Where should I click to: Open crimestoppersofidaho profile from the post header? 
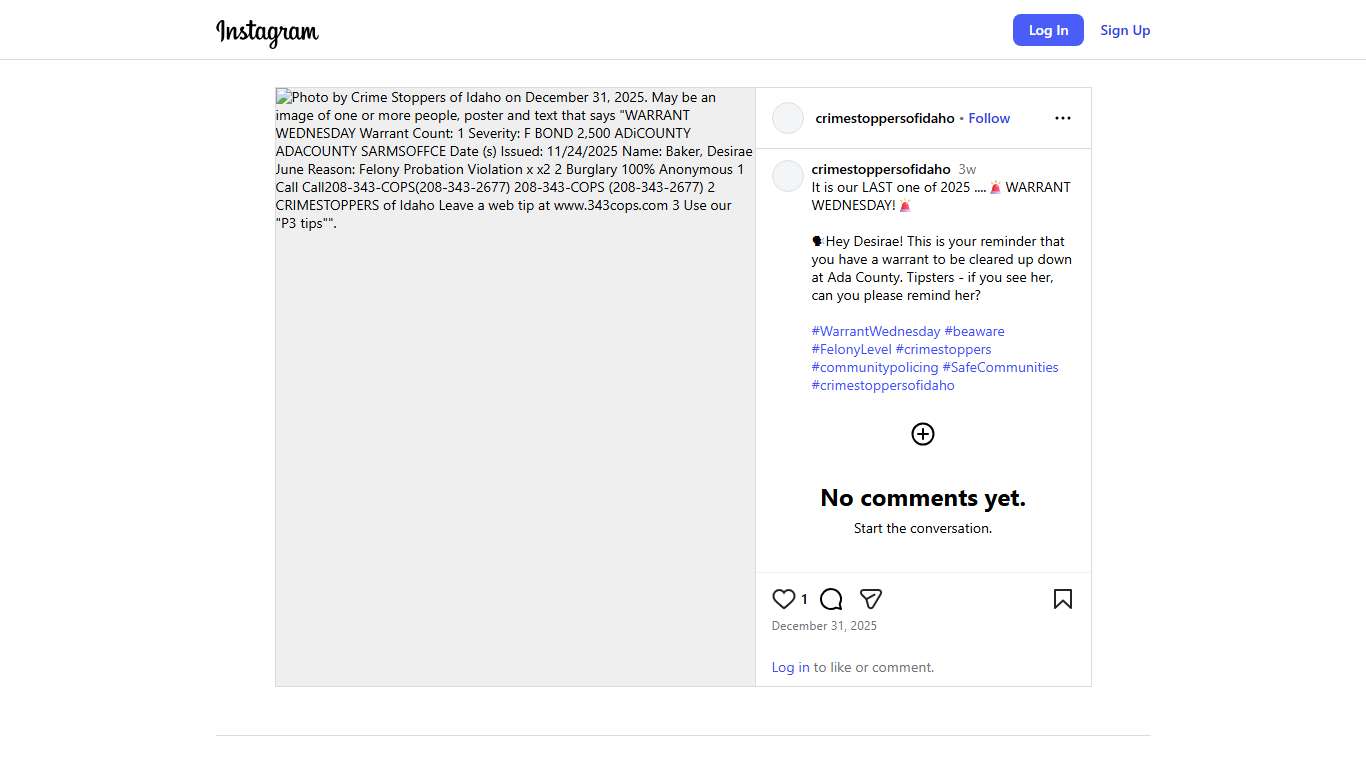pyautogui.click(x=884, y=118)
